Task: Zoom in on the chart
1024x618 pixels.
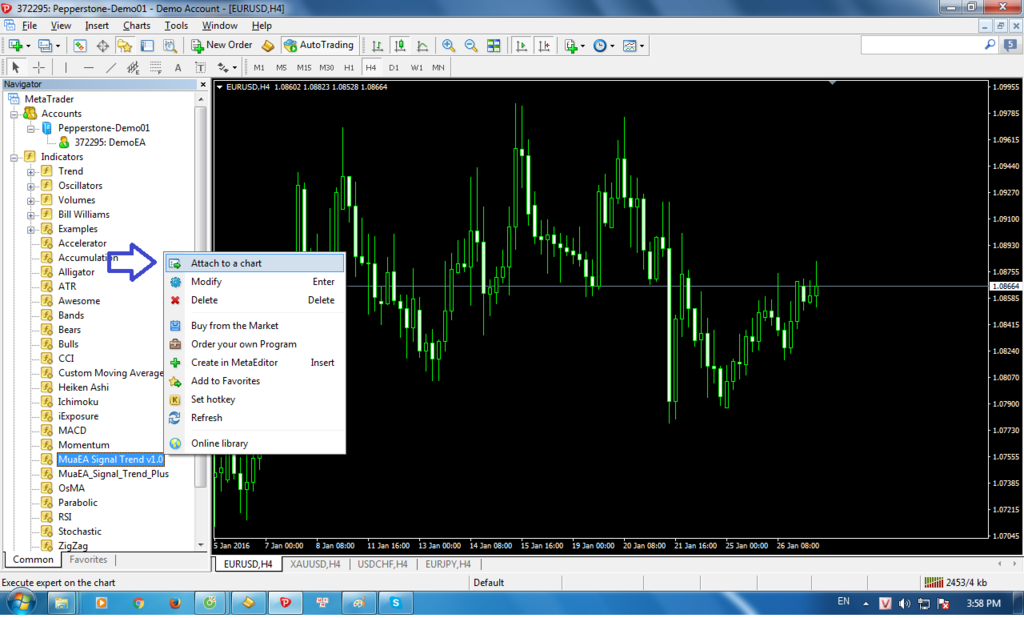Action: (x=449, y=45)
